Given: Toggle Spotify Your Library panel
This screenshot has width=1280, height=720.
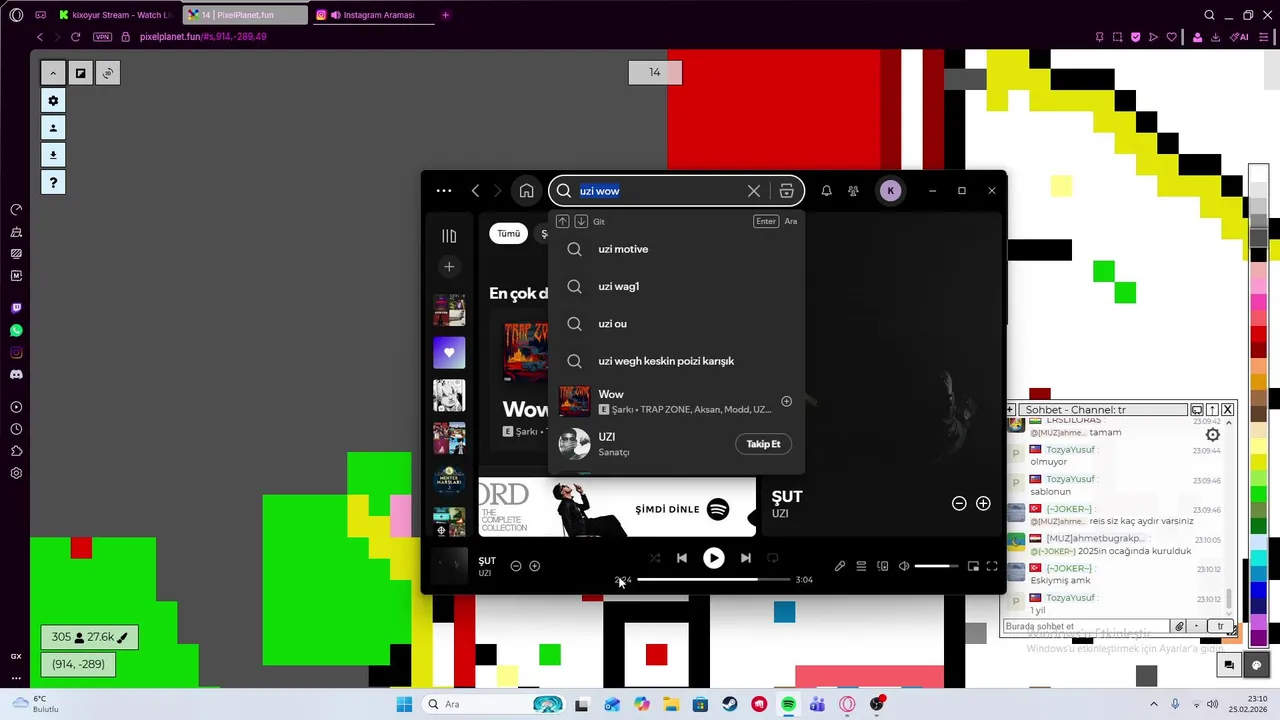Looking at the screenshot, I should [449, 236].
